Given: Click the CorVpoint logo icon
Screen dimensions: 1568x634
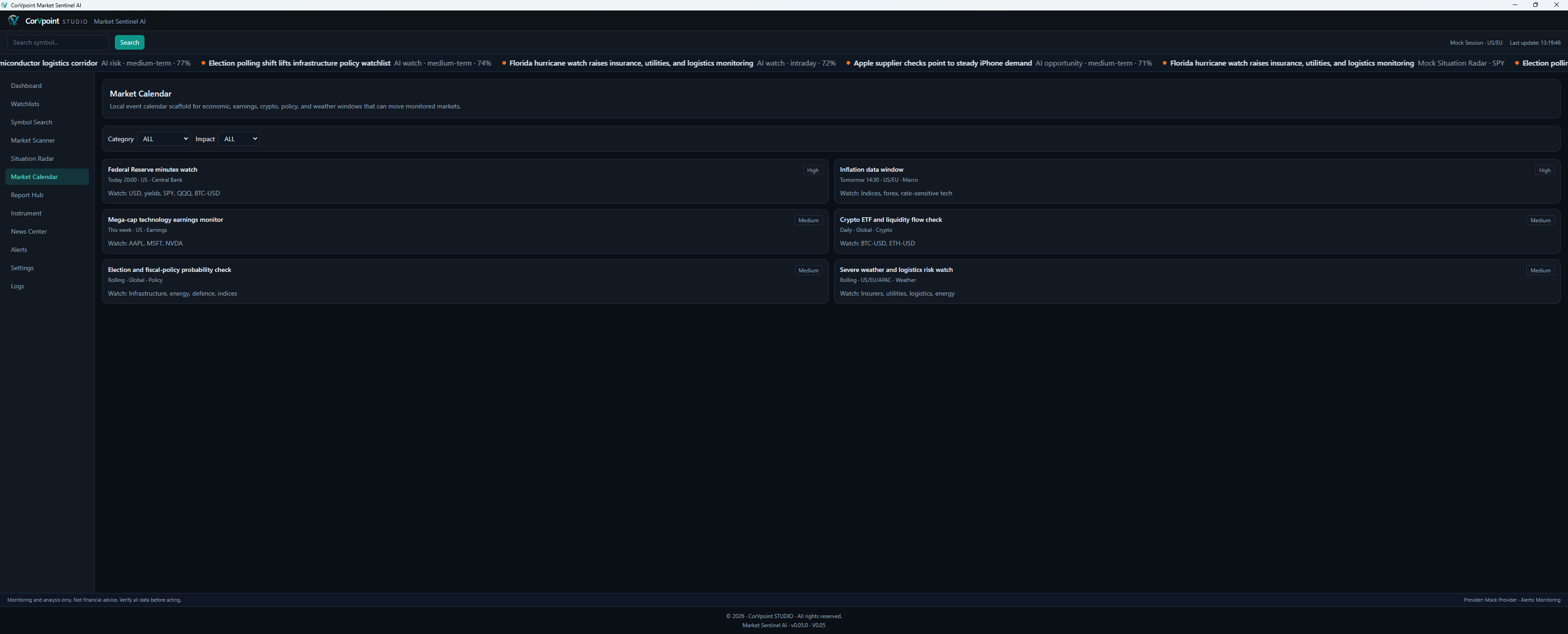Looking at the screenshot, I should (13, 20).
